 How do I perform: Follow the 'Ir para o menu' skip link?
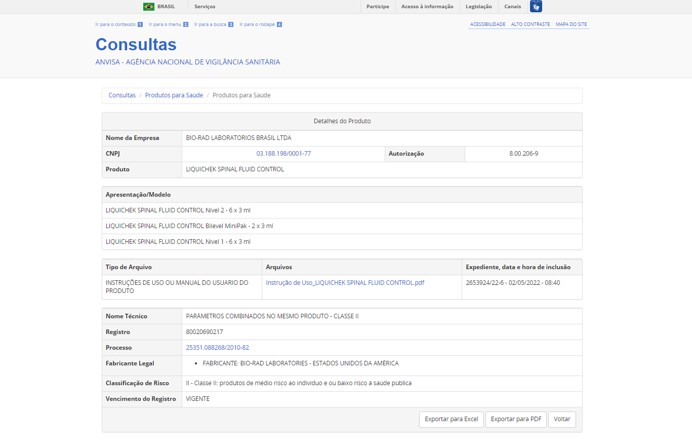(168, 24)
